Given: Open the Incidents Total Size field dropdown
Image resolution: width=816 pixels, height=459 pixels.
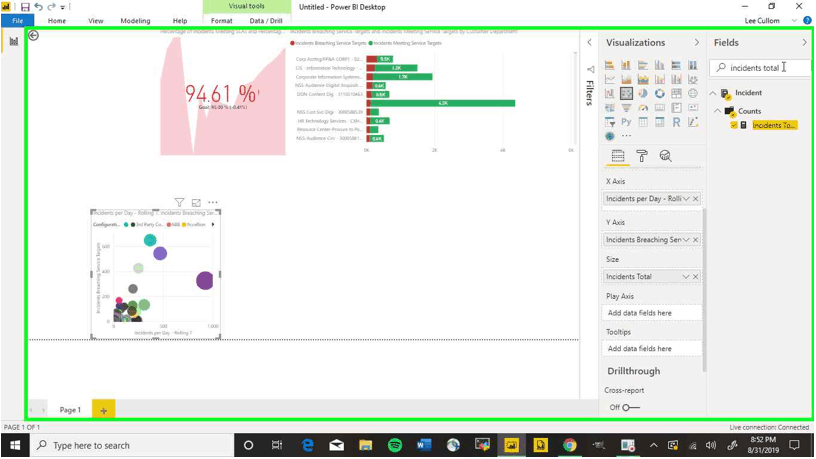Looking at the screenshot, I should 686,276.
